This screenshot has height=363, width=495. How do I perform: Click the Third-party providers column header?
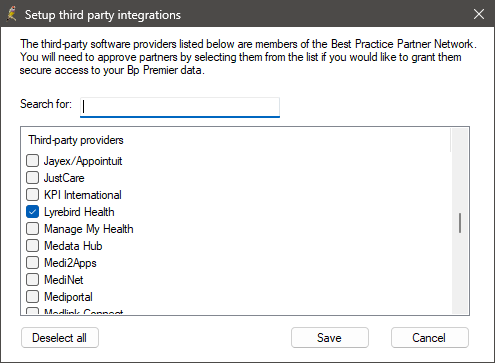(x=76, y=140)
